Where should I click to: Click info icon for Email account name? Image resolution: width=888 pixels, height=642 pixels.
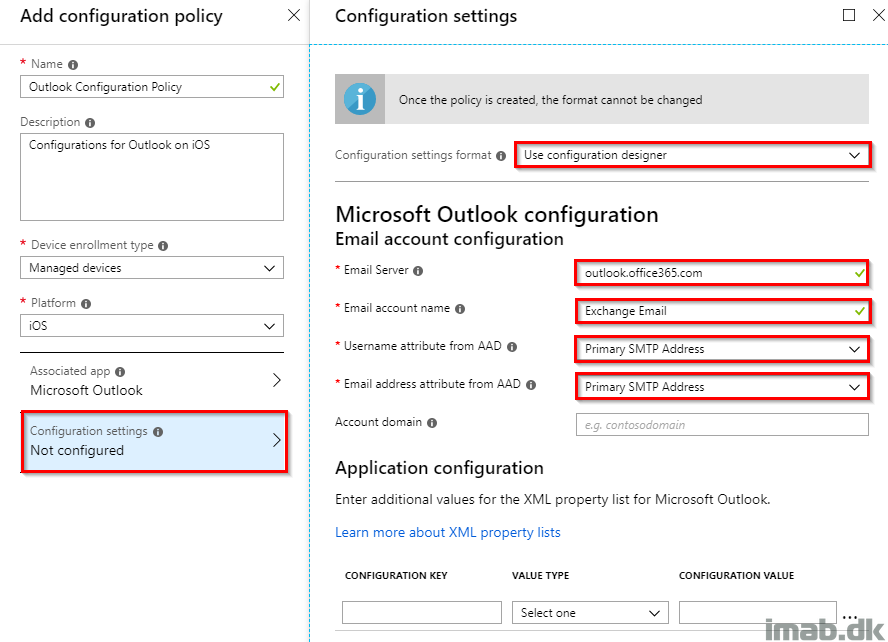460,309
